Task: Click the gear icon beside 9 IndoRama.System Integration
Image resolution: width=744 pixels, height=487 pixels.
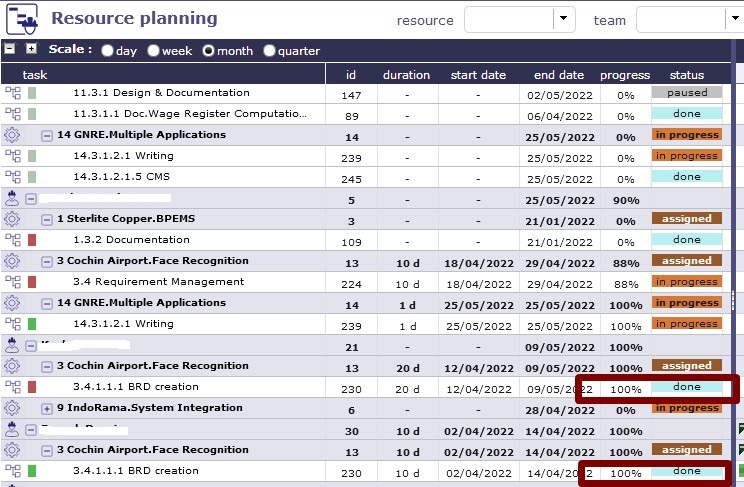Action: pyautogui.click(x=13, y=408)
